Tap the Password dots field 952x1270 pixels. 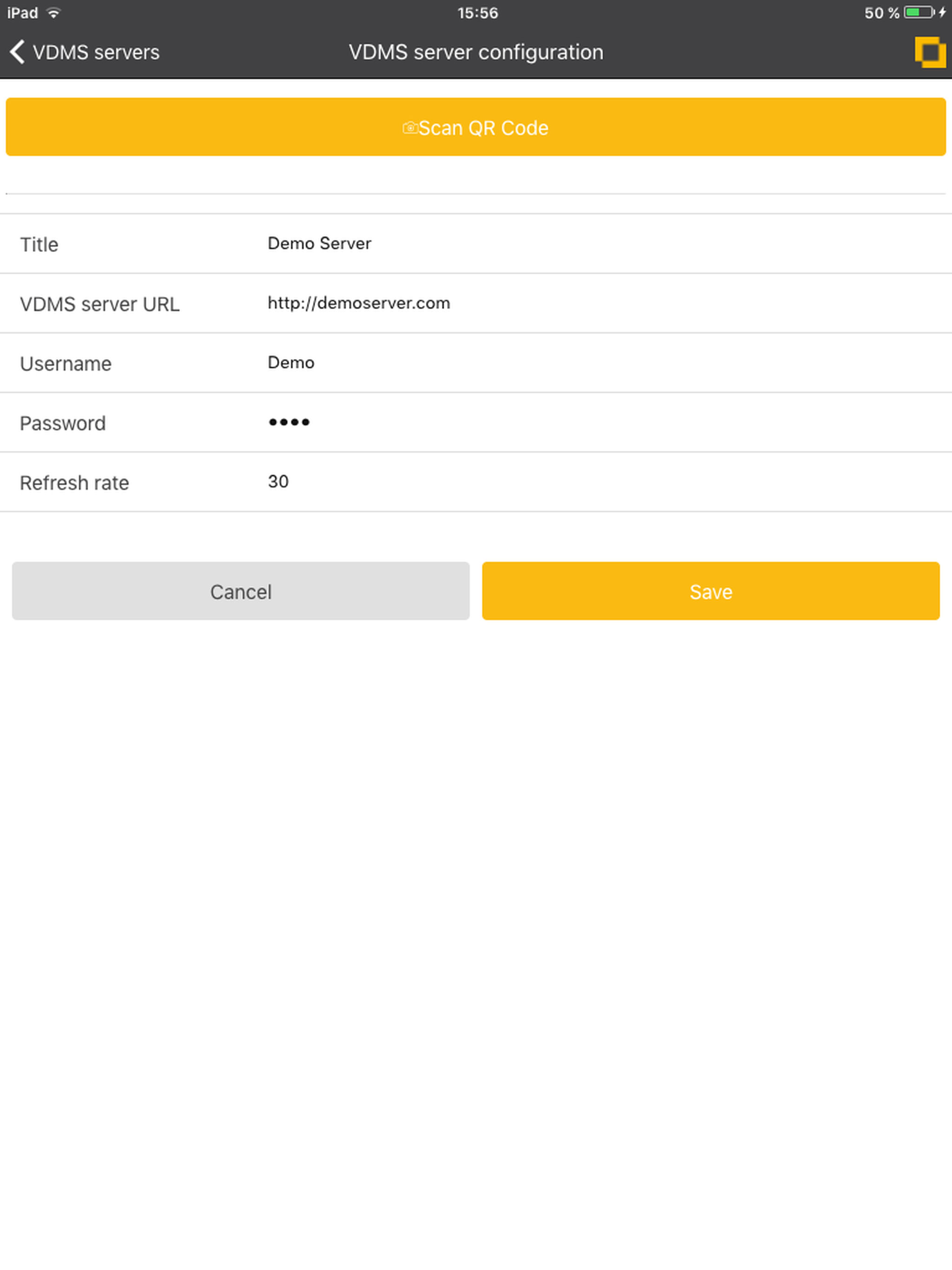click(x=289, y=423)
